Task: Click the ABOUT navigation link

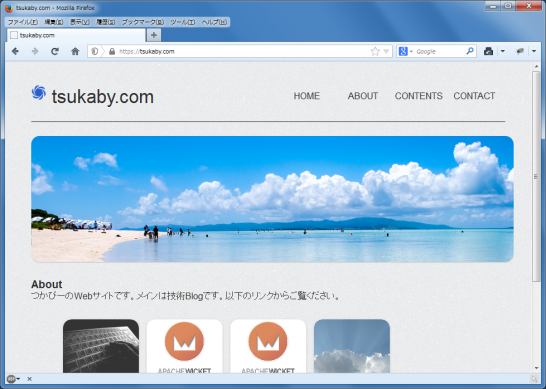Action: 362,96
